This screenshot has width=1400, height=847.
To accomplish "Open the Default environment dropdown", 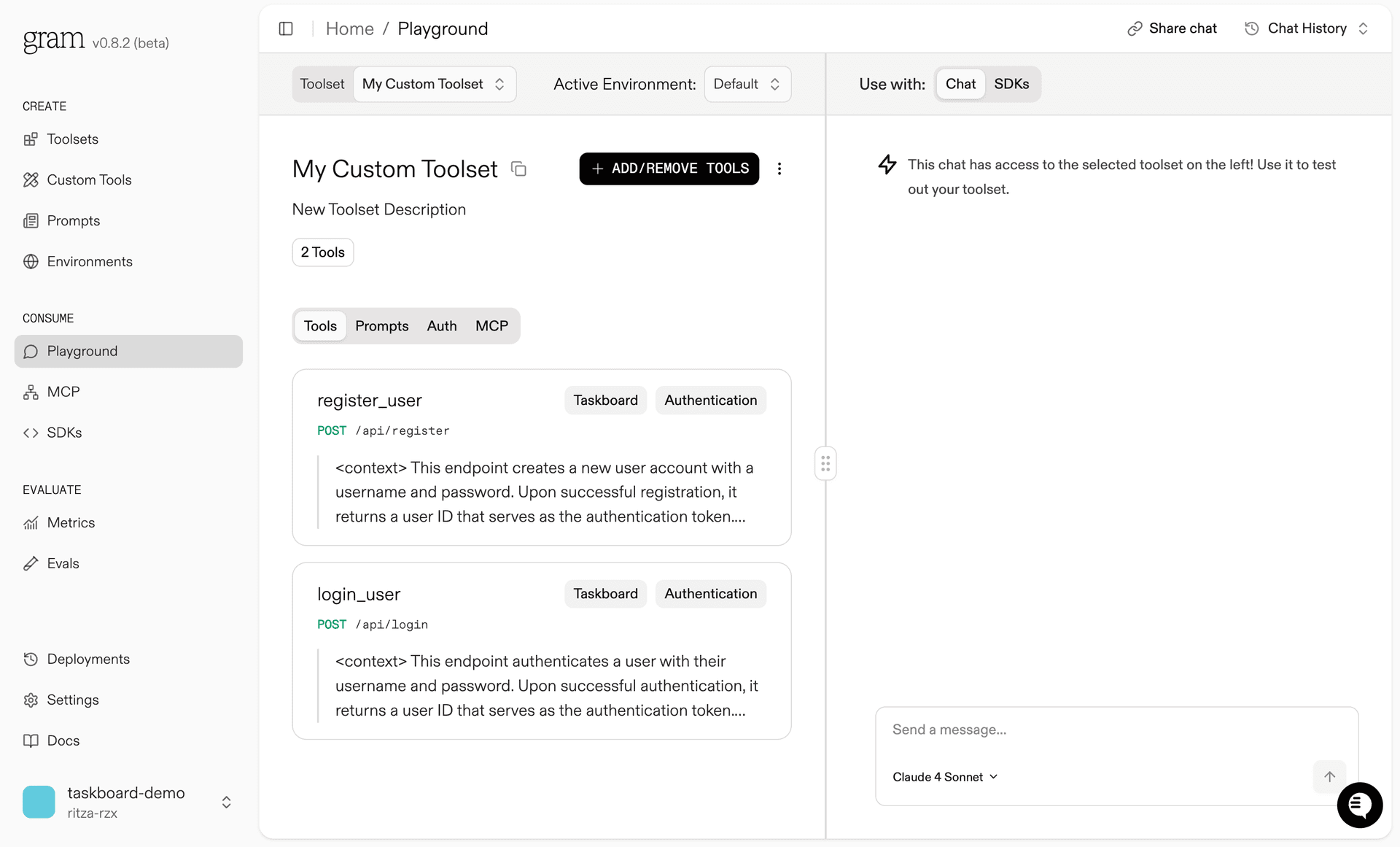I will (x=747, y=84).
